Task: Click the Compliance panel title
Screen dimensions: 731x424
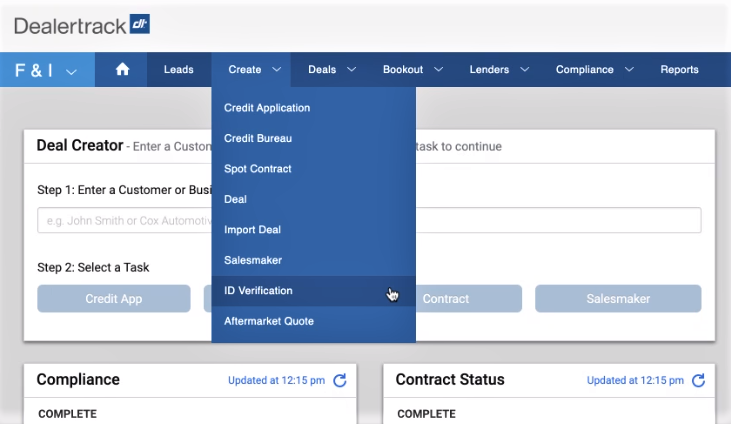Action: 78,380
